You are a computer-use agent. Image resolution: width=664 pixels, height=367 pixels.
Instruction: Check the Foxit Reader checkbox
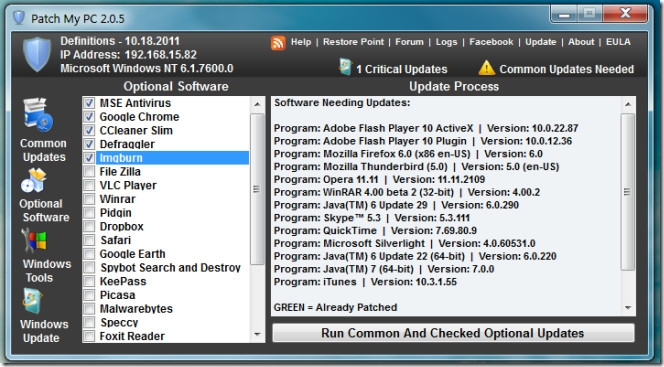pyautogui.click(x=89, y=336)
